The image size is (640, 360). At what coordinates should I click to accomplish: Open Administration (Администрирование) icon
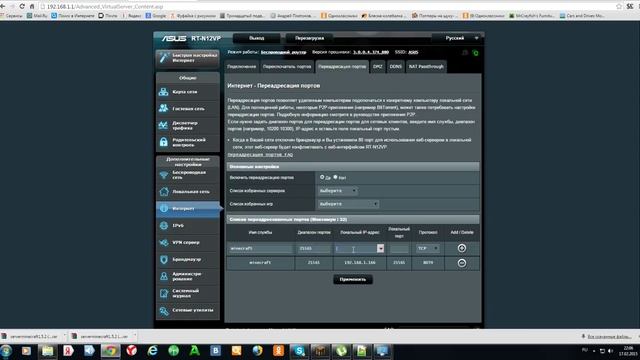(x=164, y=276)
